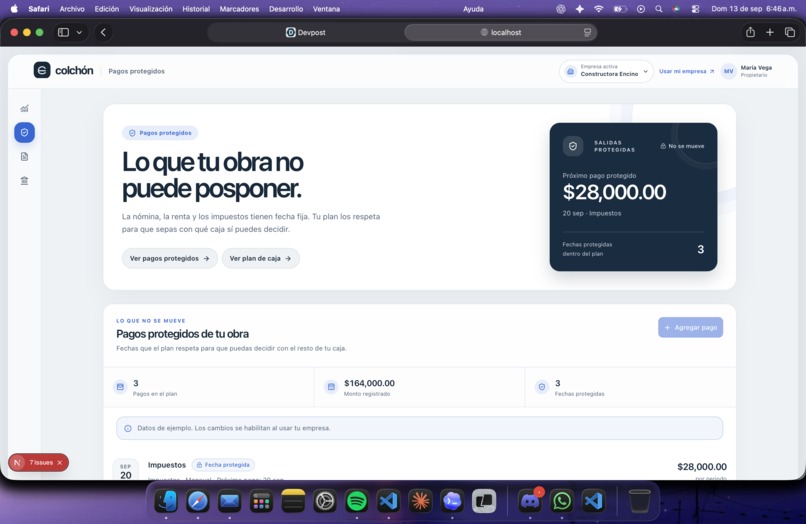
Task: Open the Edición menu
Action: click(x=106, y=9)
